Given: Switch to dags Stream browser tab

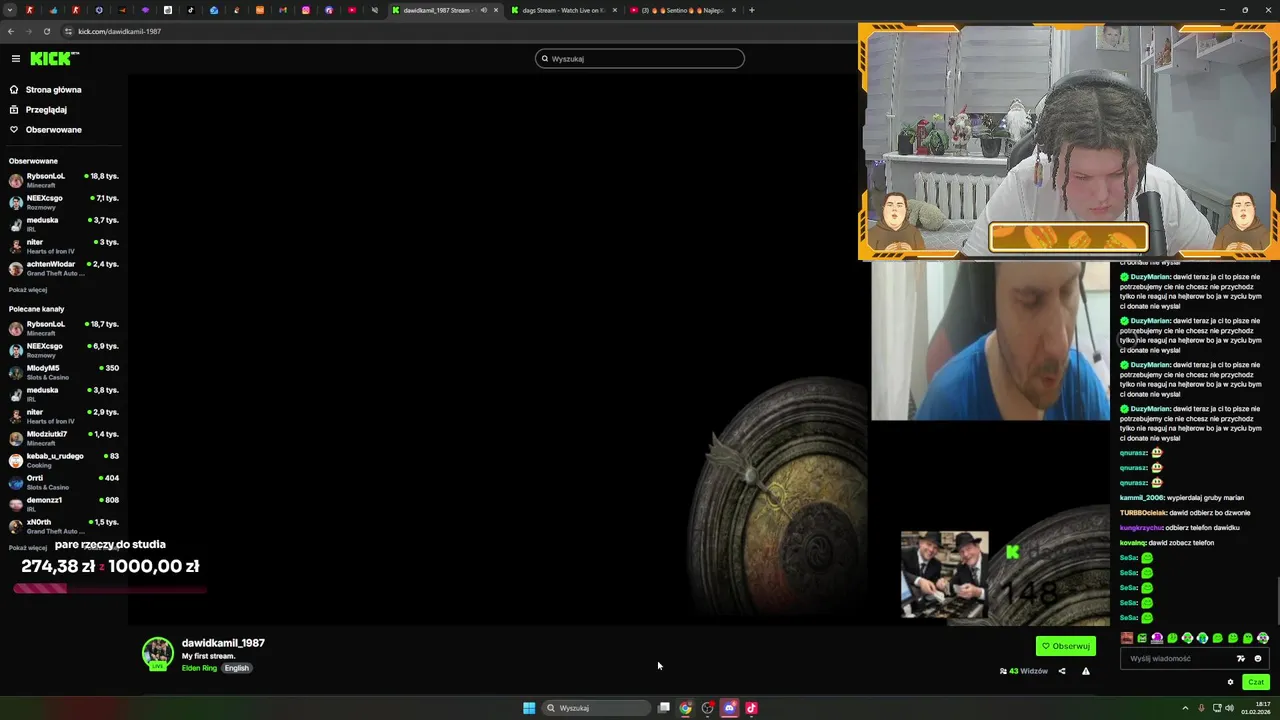Looking at the screenshot, I should 563,10.
